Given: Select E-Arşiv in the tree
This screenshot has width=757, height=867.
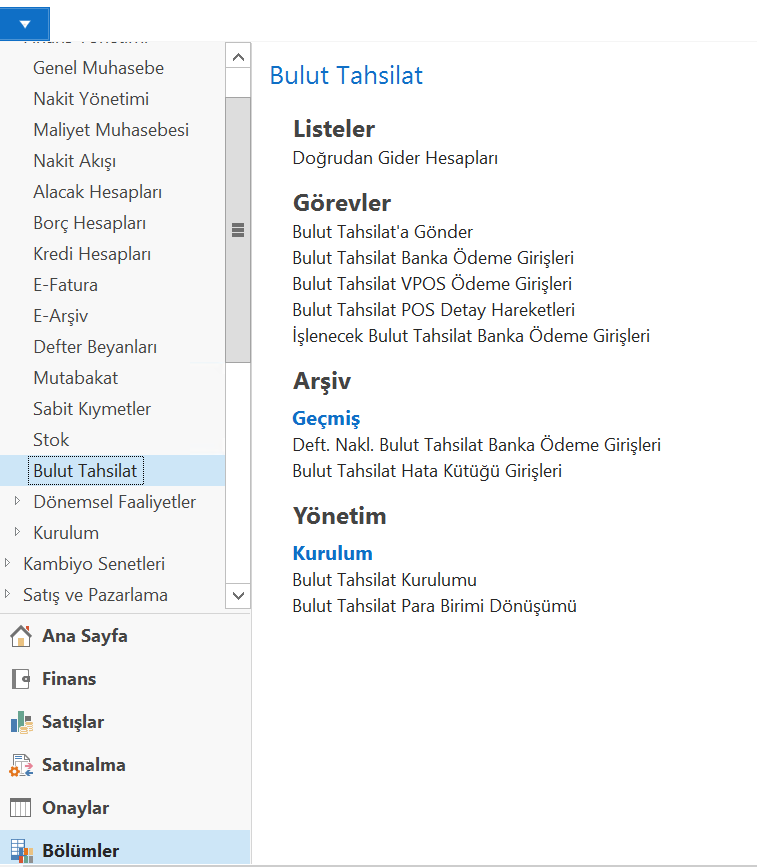Looking at the screenshot, I should [60, 316].
